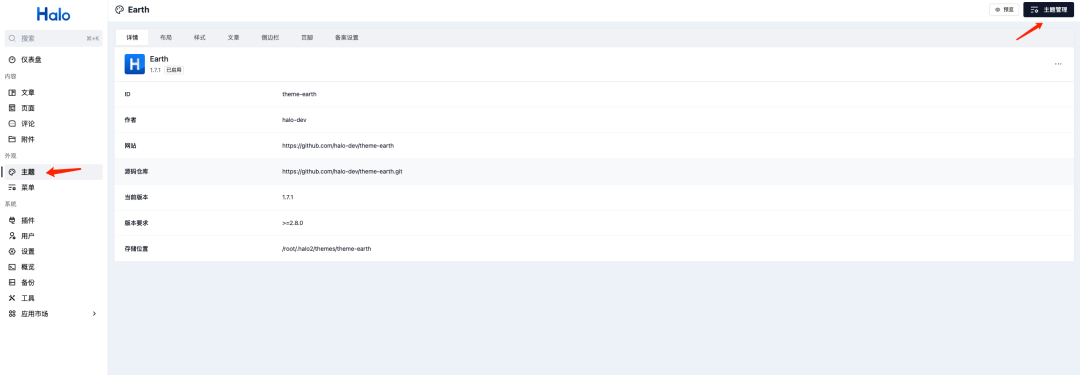Go to 页面 pages in the sidebar
Screen dimensions: 1080x375
[28, 108]
